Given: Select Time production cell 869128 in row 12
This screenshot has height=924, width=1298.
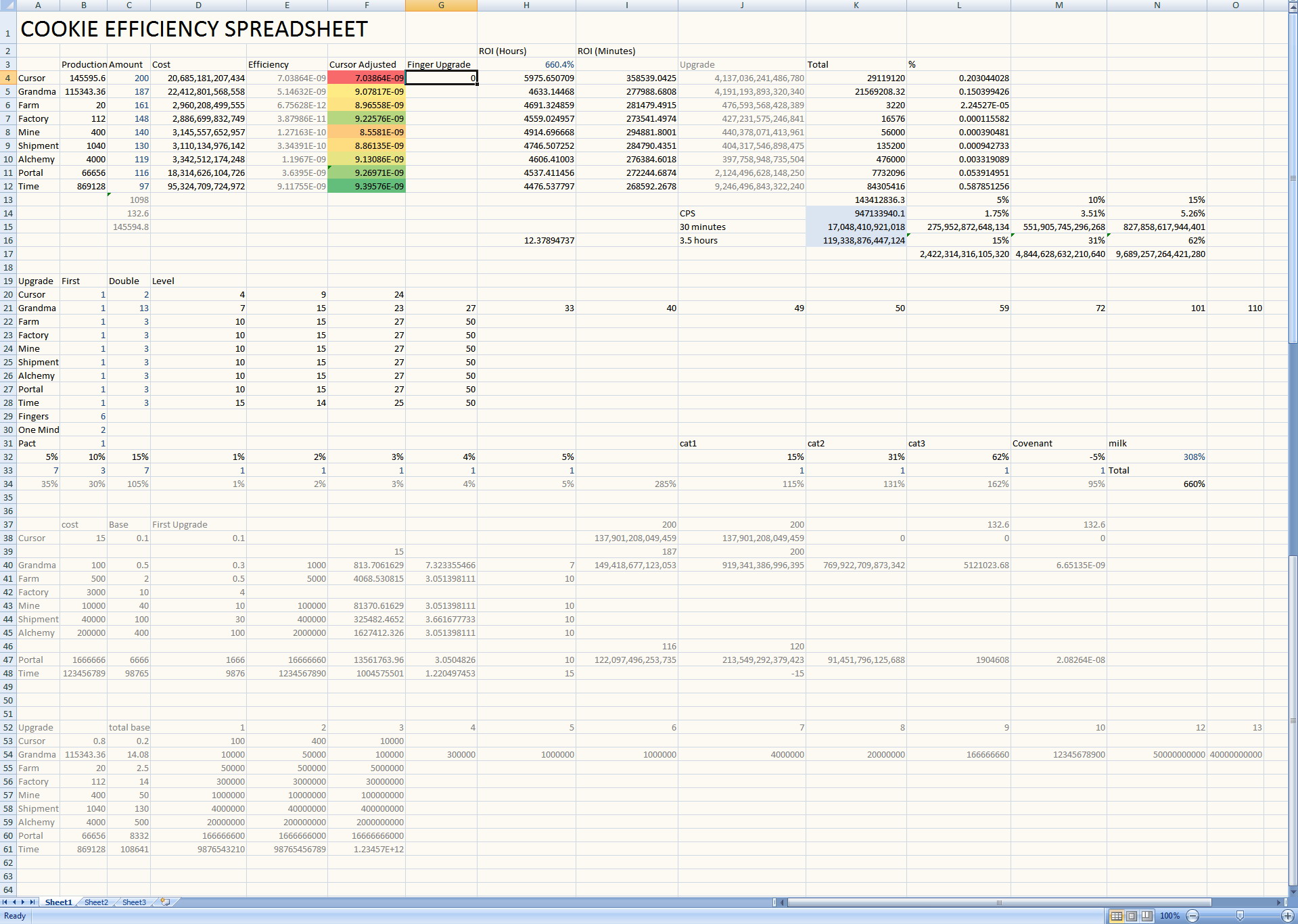Looking at the screenshot, I should (84, 186).
